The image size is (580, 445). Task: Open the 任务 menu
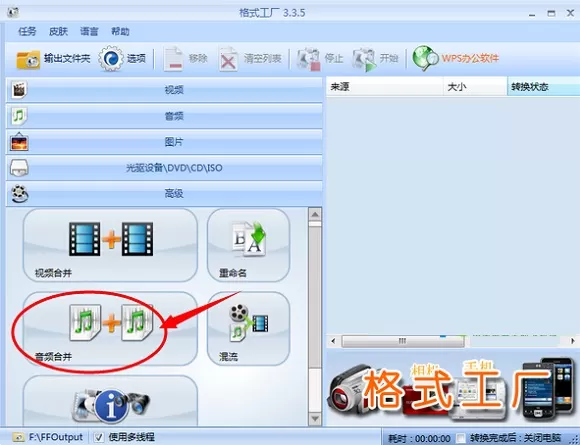point(27,31)
